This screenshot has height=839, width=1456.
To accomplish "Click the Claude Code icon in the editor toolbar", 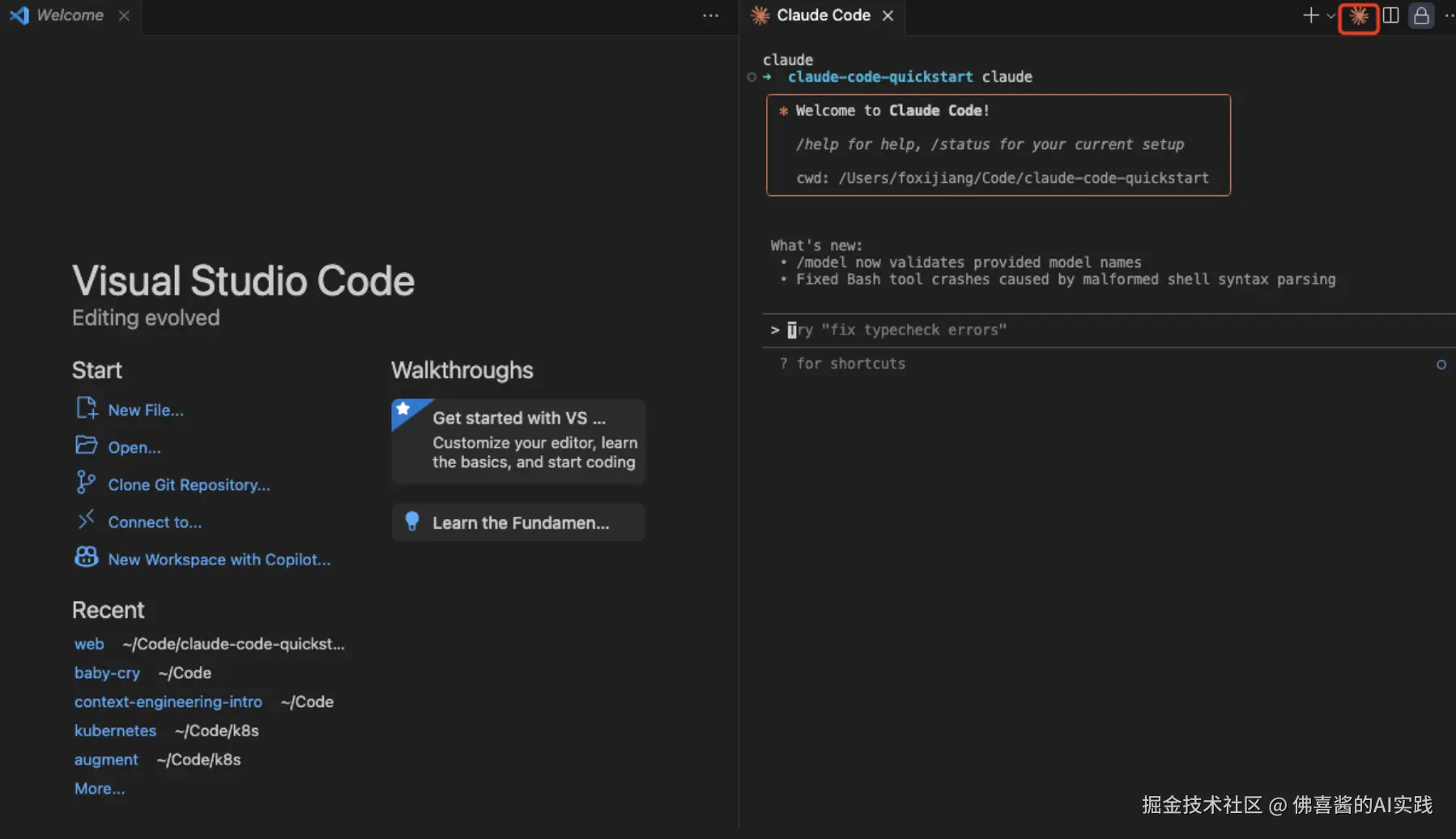I will click(x=1358, y=16).
